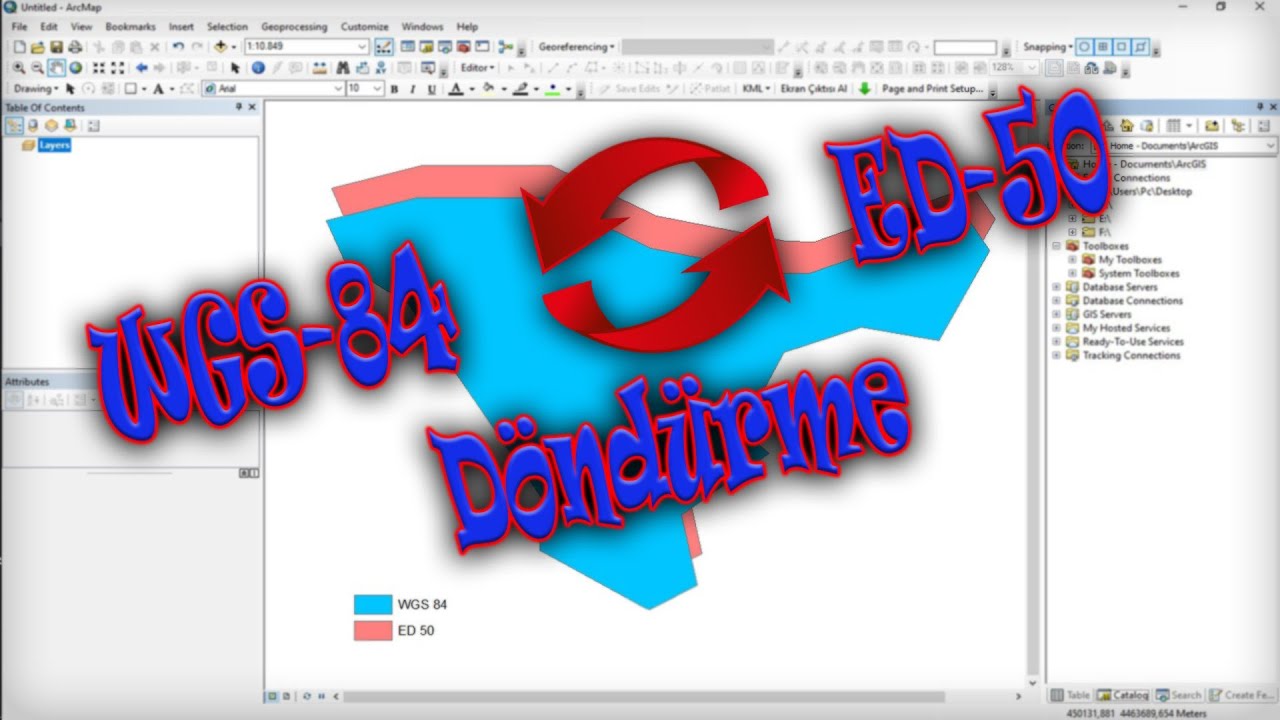Save the map document
Image resolution: width=1280 pixels, height=720 pixels.
pos(56,47)
